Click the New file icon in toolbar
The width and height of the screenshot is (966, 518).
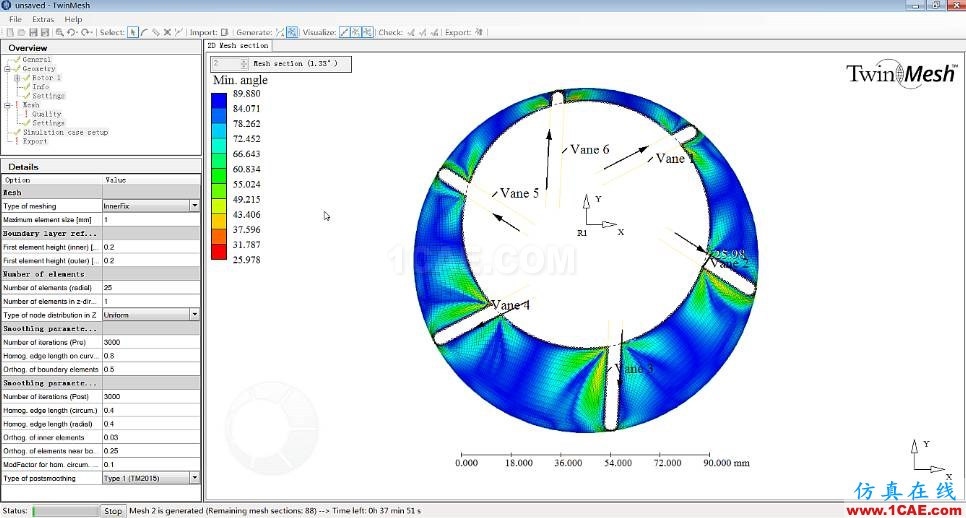pos(10,32)
